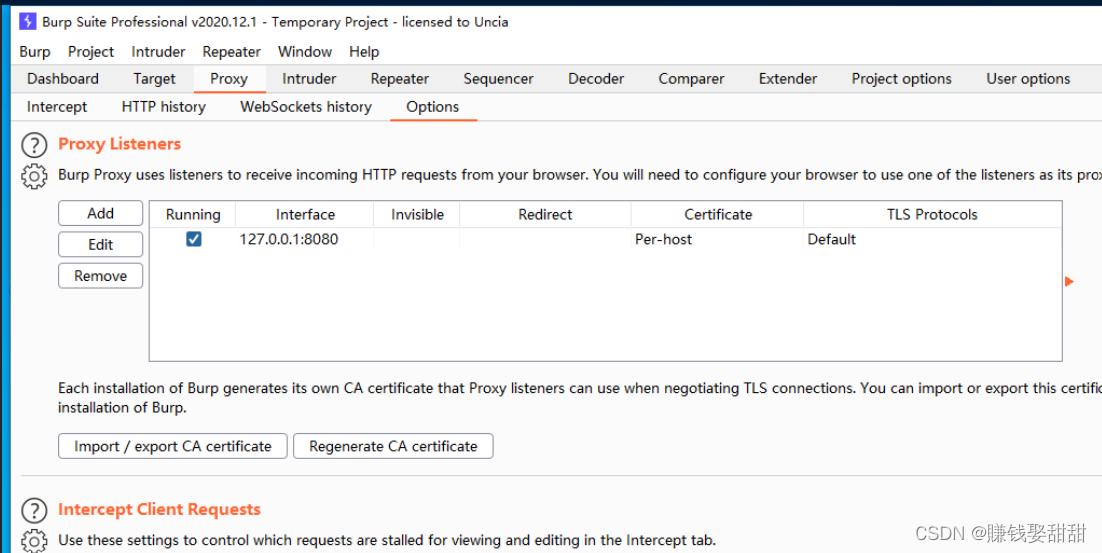1102x553 pixels.
Task: Expand the listeners table orange arrow
Action: coord(1069,282)
